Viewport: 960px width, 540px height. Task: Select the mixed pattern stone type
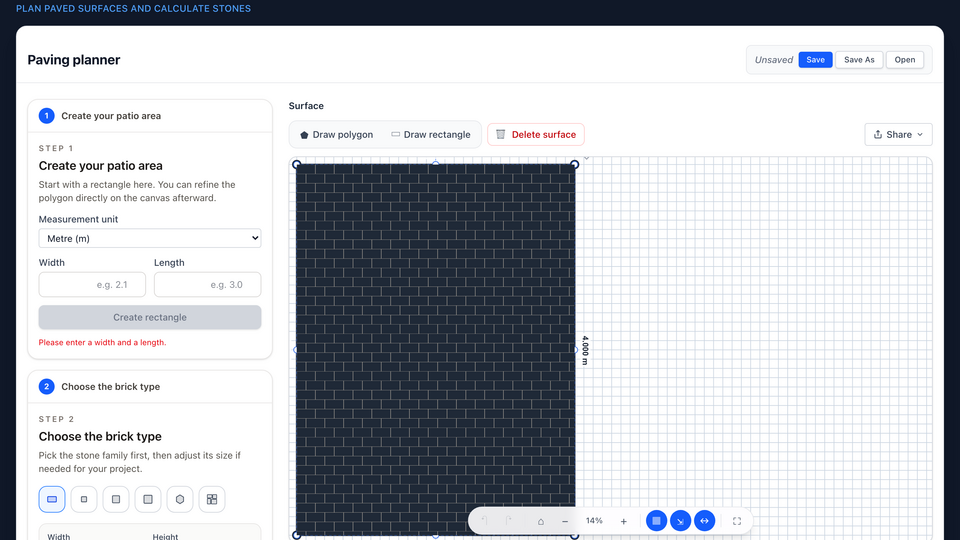pos(212,499)
